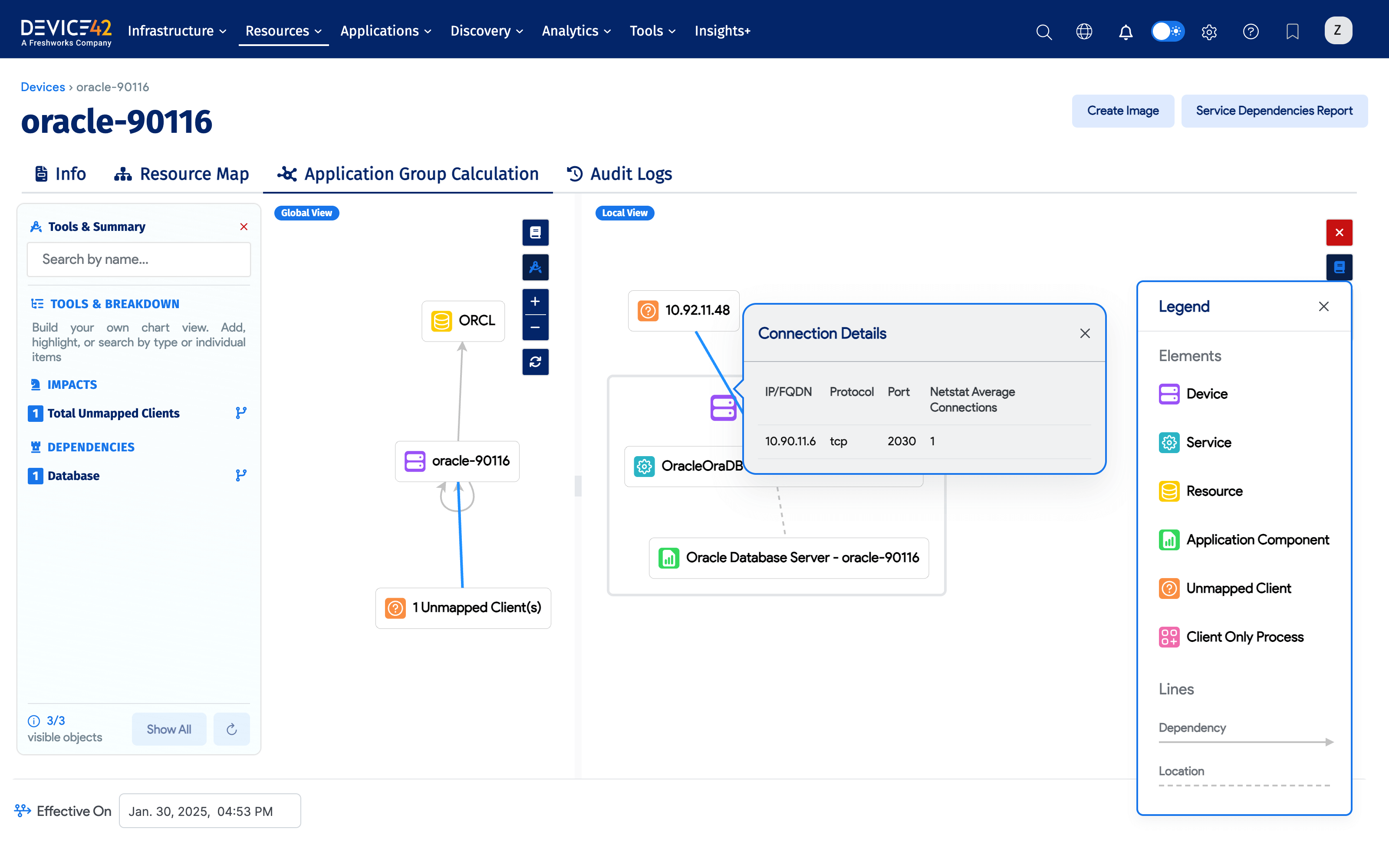This screenshot has width=1389, height=868.
Task: Click the Devices breadcrumb link
Action: tap(43, 87)
